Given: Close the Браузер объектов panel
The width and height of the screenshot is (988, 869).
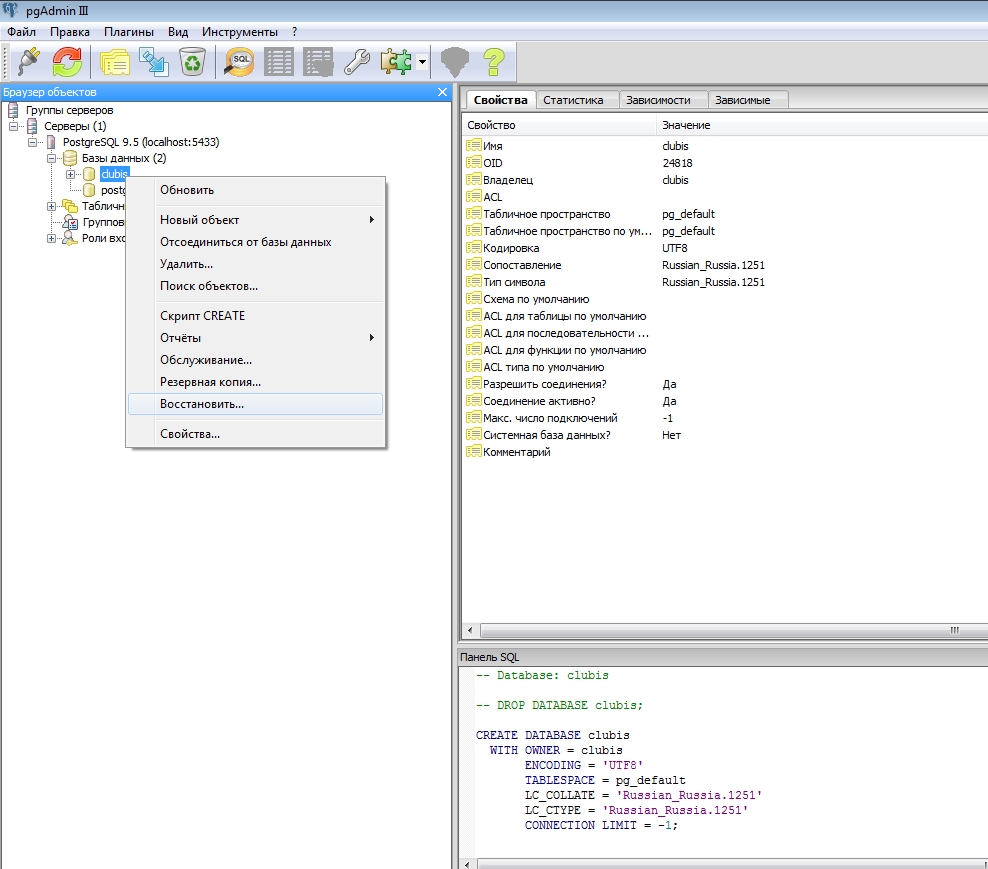Looking at the screenshot, I should [x=442, y=92].
